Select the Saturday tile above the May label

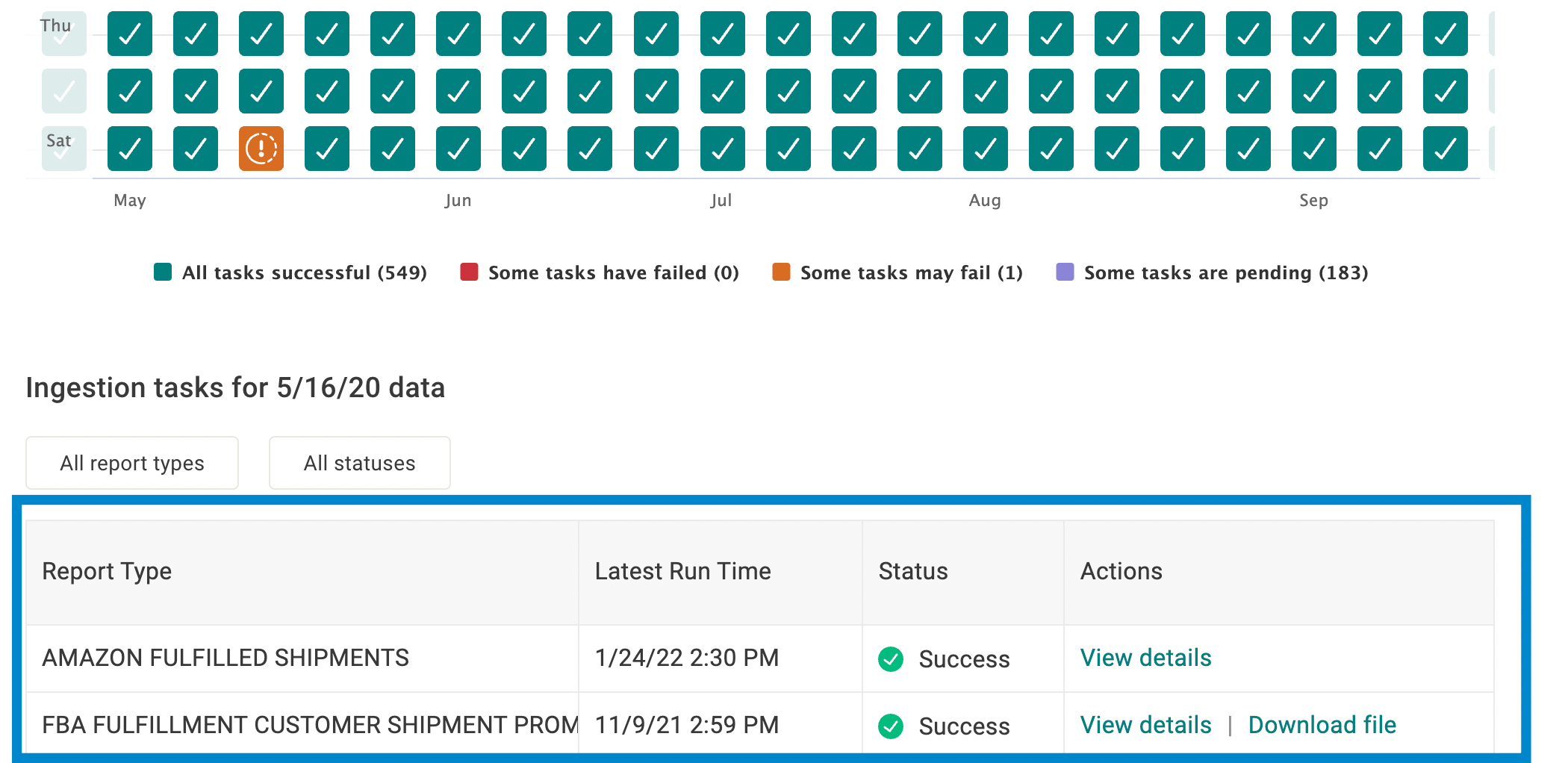[x=130, y=149]
